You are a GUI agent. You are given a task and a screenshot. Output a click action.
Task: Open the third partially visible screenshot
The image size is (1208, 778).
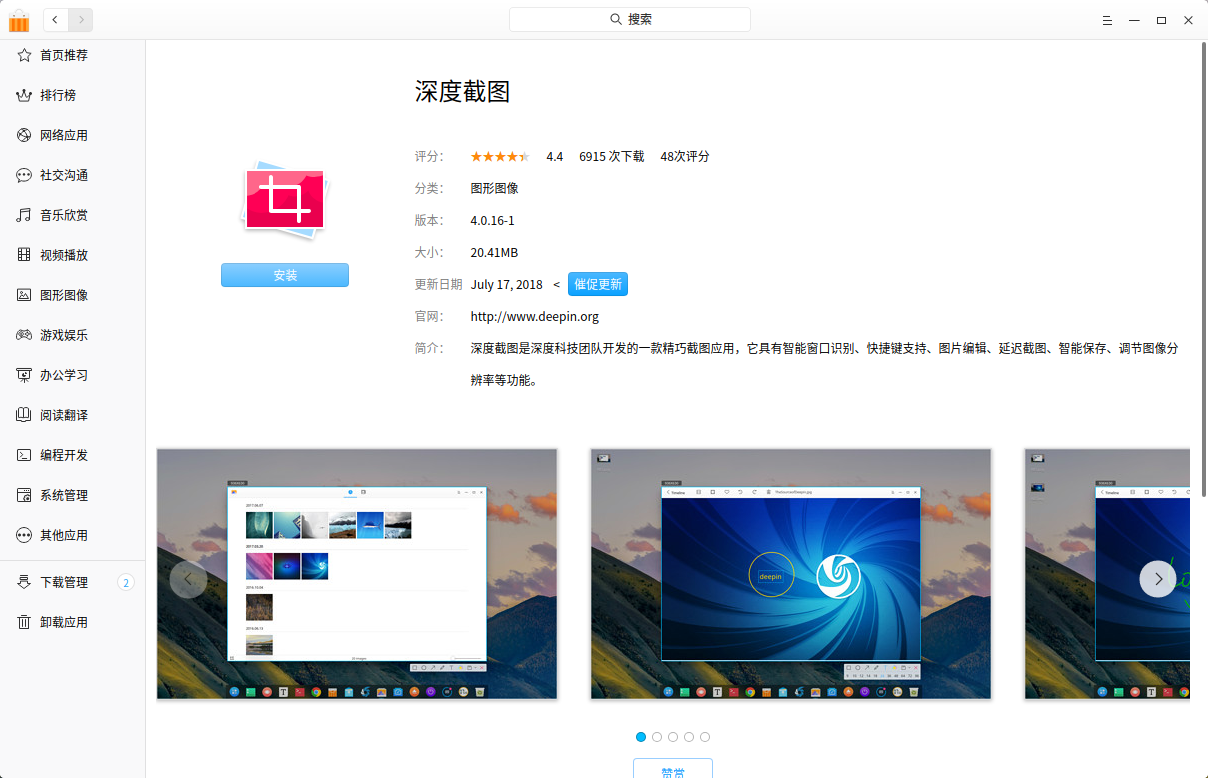tap(1108, 574)
